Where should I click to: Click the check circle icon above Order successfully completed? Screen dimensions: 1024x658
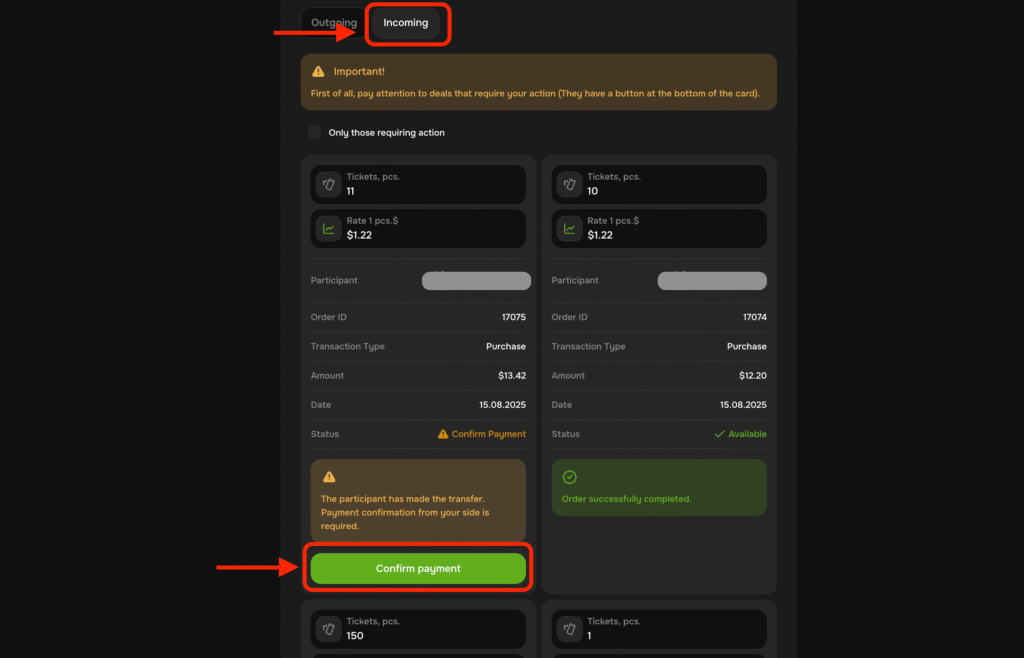pyautogui.click(x=570, y=478)
